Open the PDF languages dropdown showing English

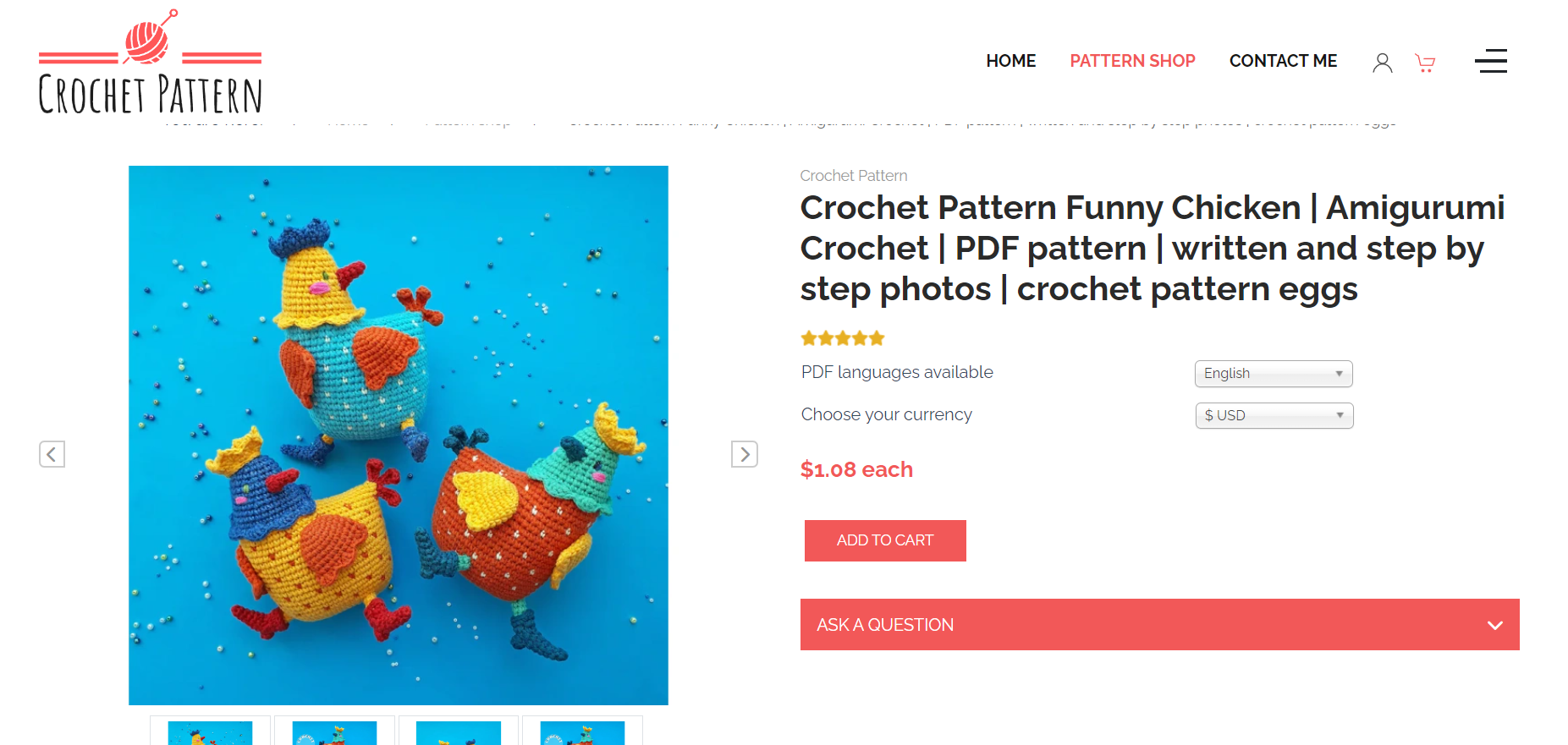(1273, 374)
